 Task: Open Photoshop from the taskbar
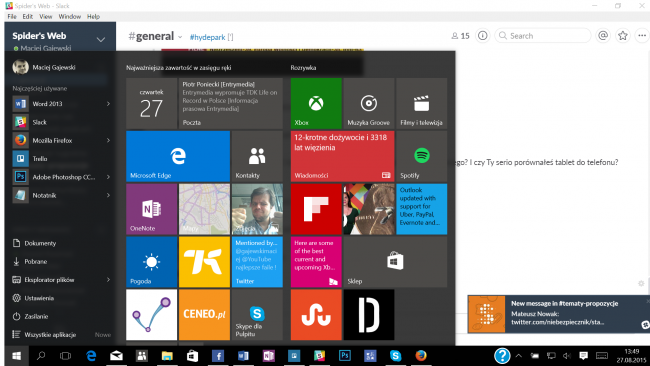coord(344,356)
